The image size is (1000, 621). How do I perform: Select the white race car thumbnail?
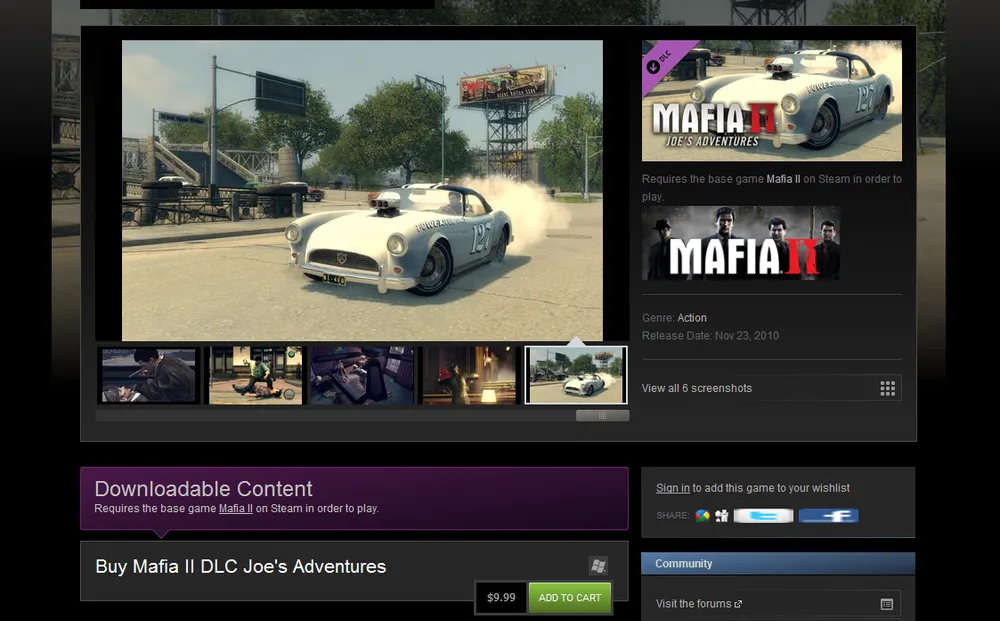tap(576, 376)
